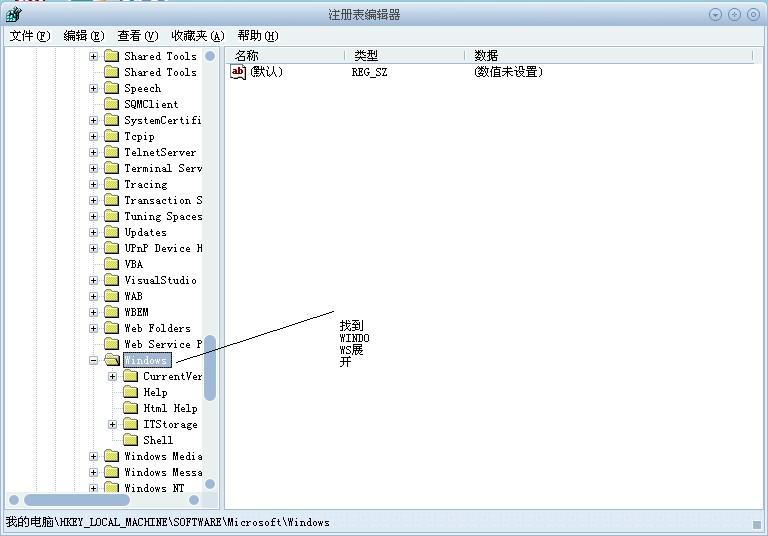
Task: Click the WBEM folder icon
Action: (x=112, y=312)
